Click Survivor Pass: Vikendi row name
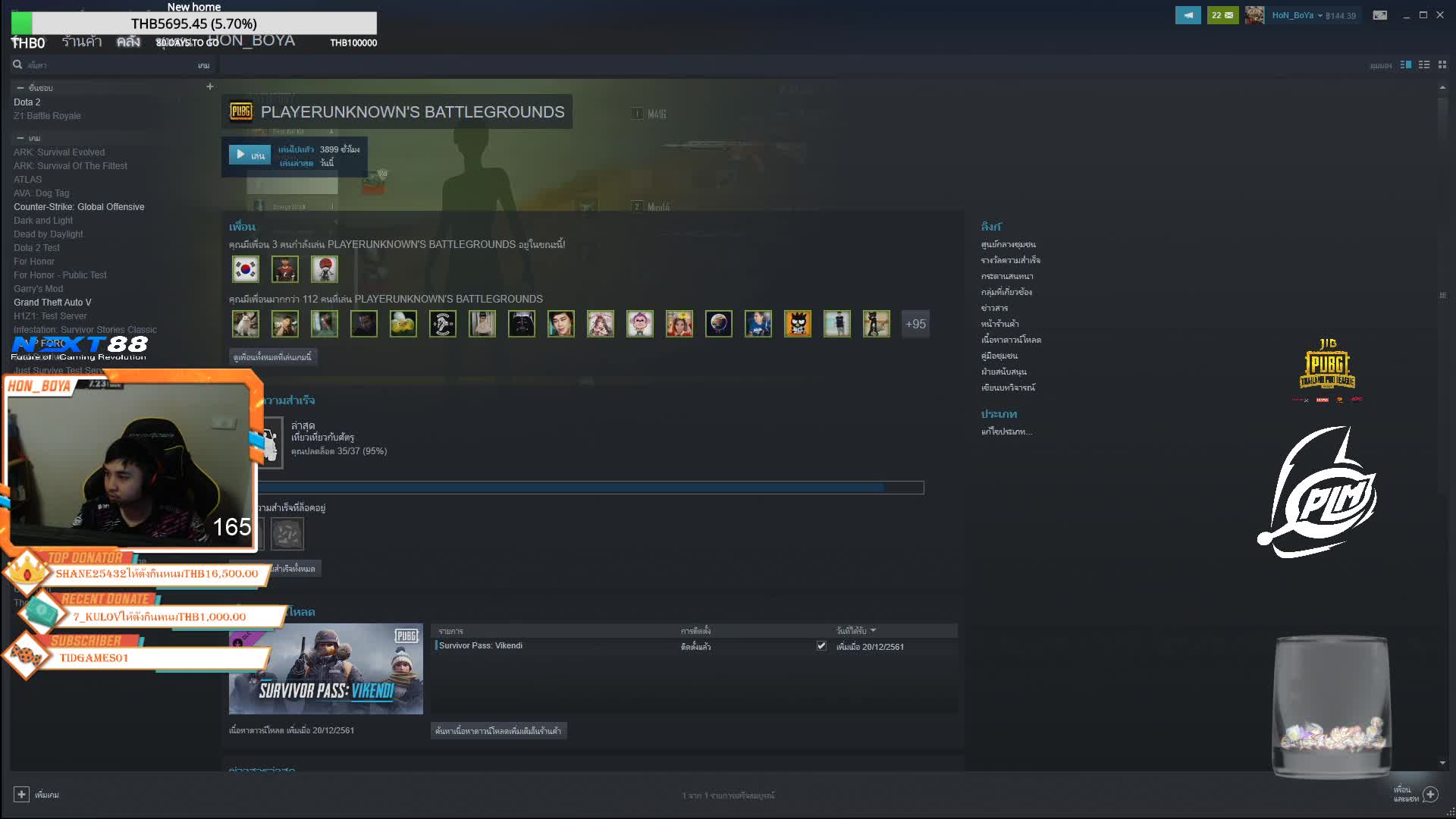1456x819 pixels. 481,646
